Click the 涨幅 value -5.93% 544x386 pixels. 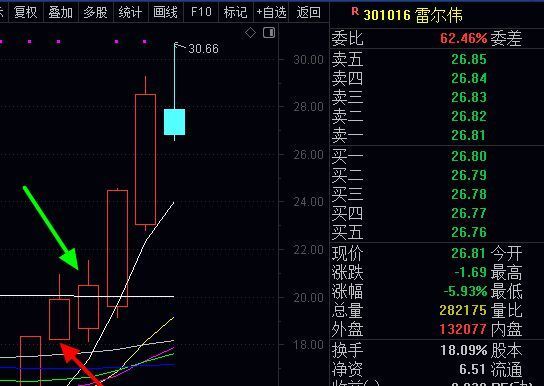pyautogui.click(x=466, y=291)
